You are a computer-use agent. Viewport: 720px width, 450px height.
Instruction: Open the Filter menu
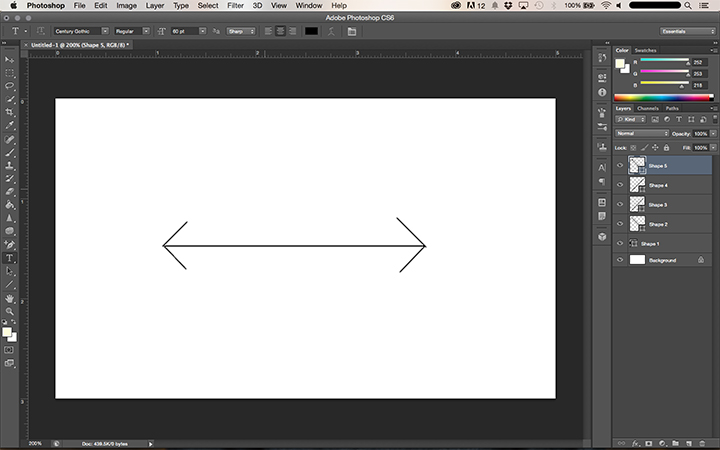click(x=235, y=6)
